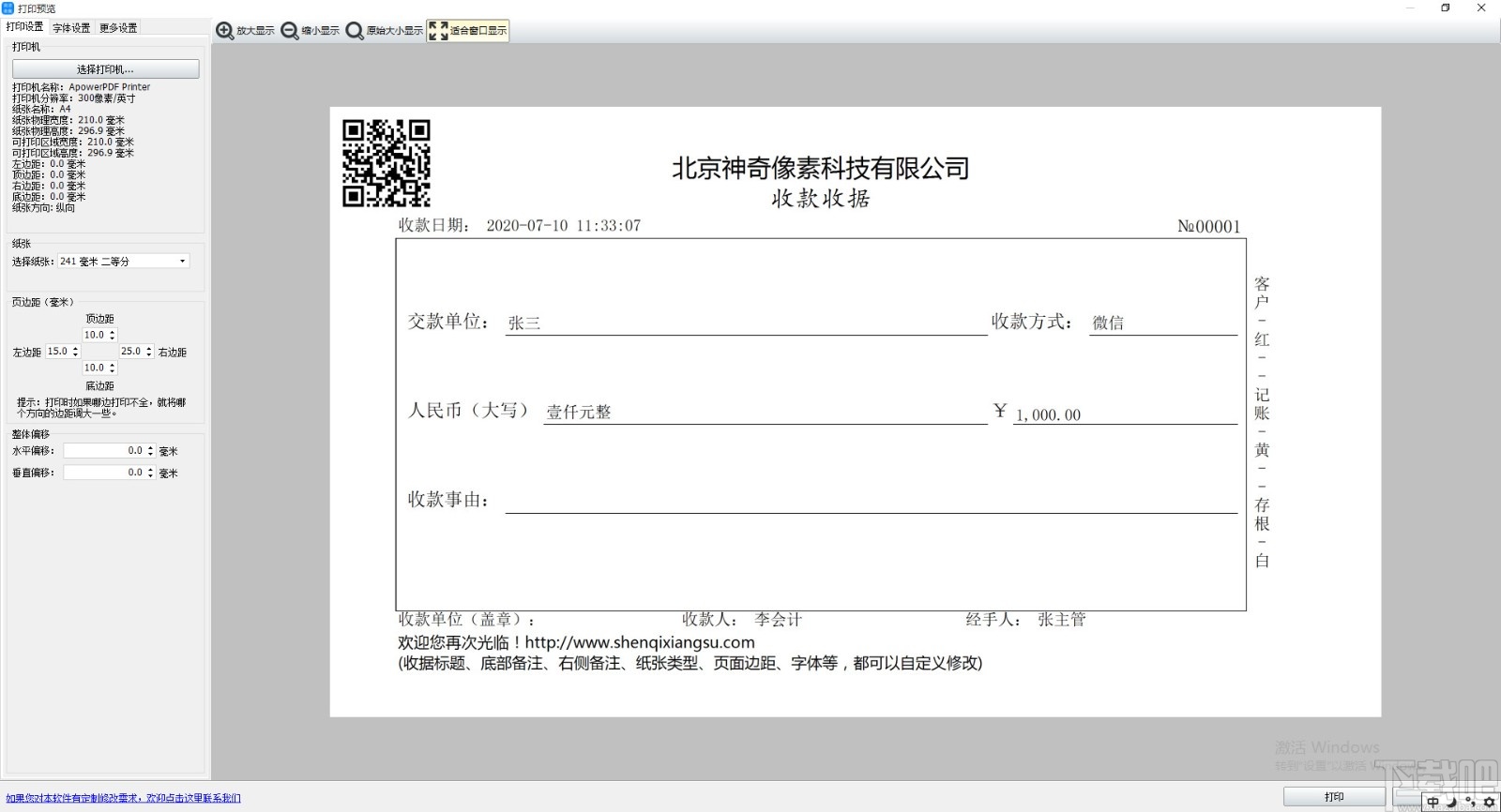Click the 纸张方向: 纵向 info line
Image resolution: width=1501 pixels, height=812 pixels.
coord(43,208)
